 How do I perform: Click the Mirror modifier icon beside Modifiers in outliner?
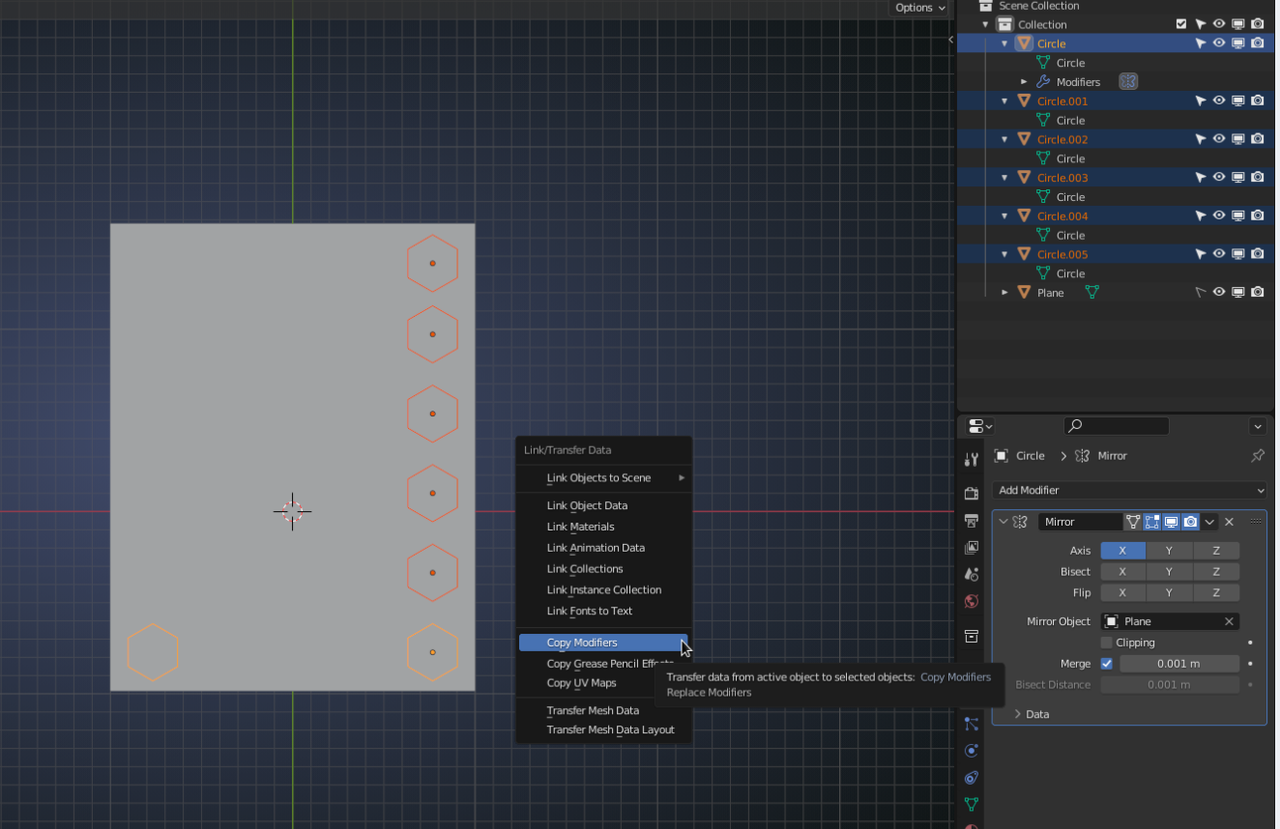click(x=1128, y=82)
